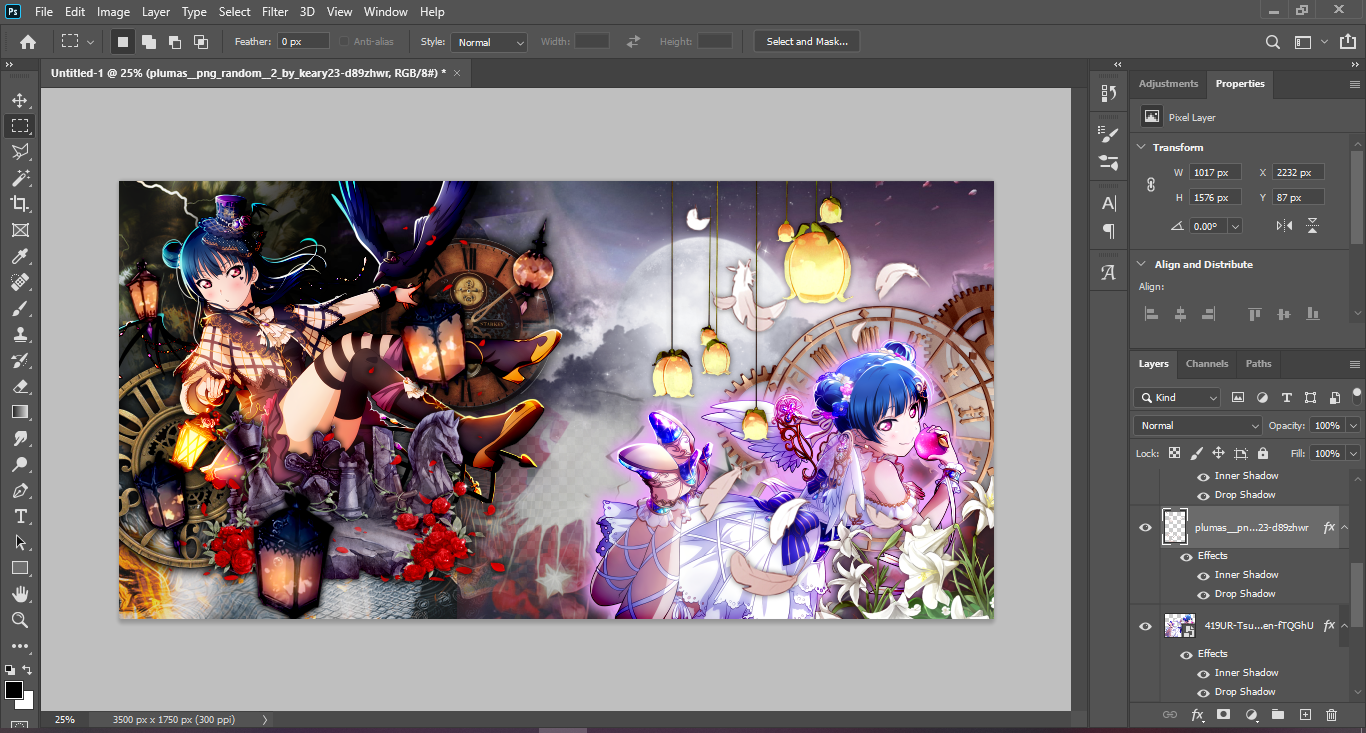Select the Gradient tool

click(x=19, y=412)
